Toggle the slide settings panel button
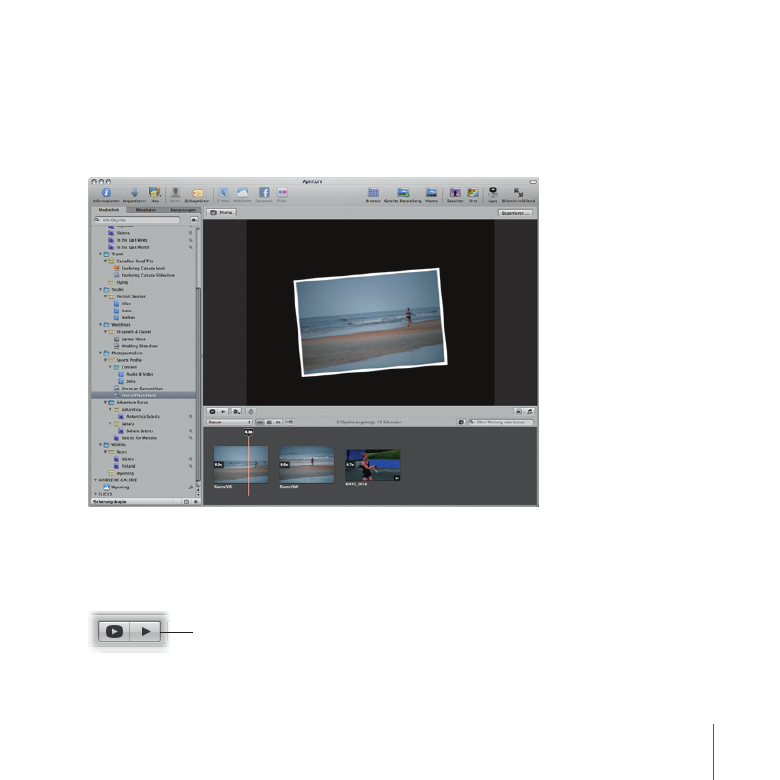780x780 pixels. tap(518, 411)
